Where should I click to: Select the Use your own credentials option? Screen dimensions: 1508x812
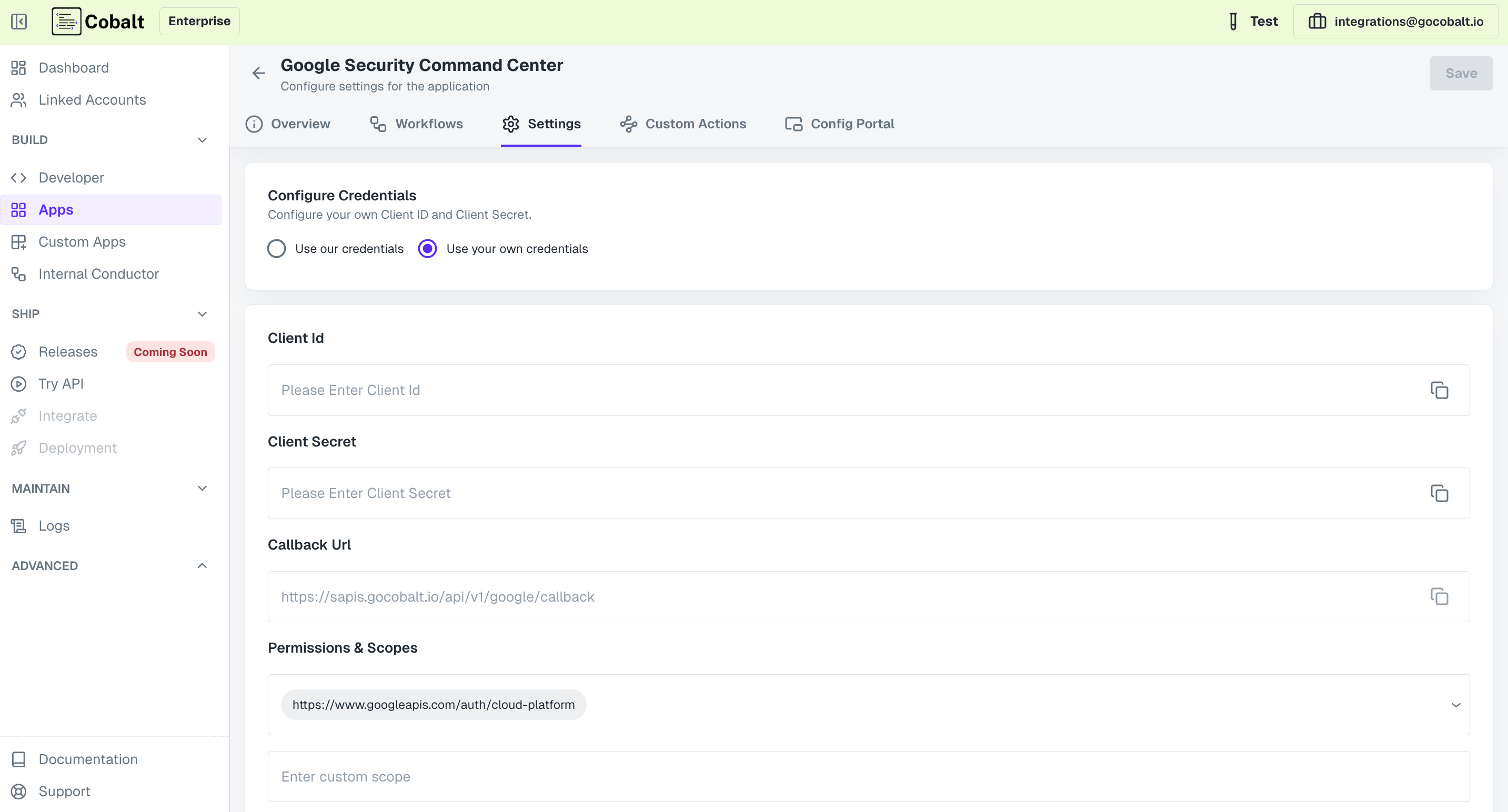point(427,248)
